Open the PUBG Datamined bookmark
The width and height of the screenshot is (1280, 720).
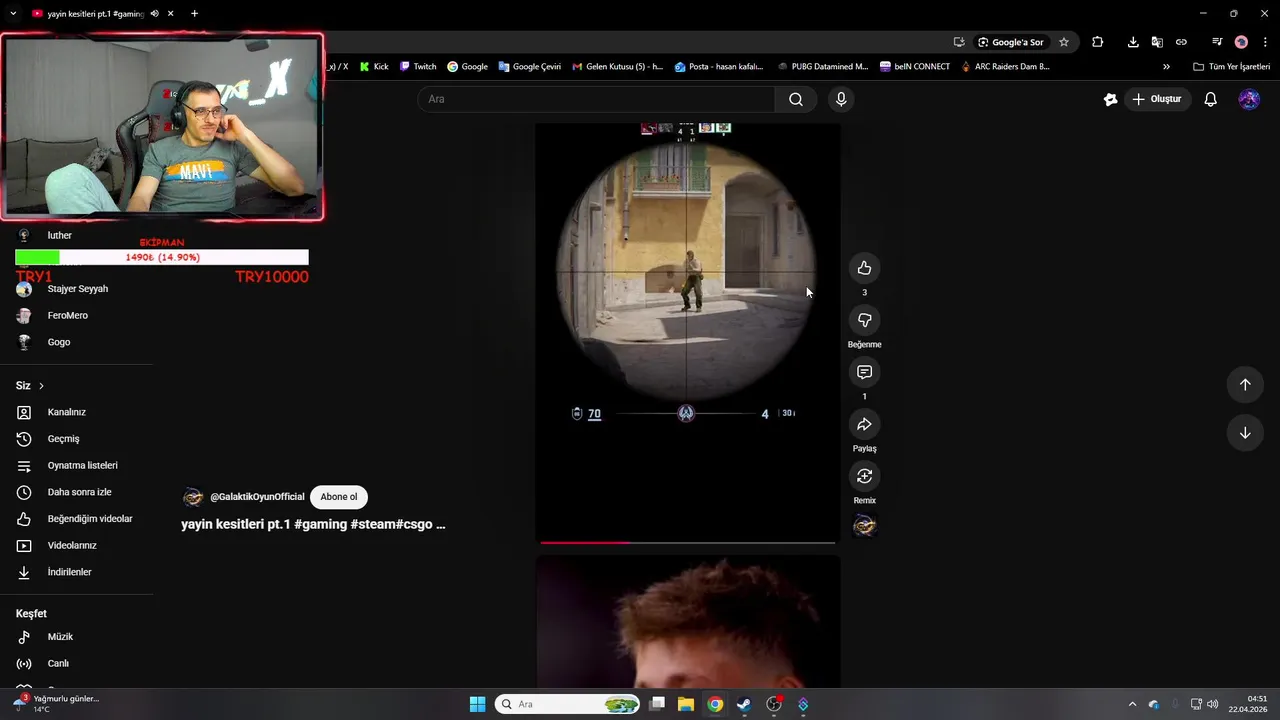point(822,67)
